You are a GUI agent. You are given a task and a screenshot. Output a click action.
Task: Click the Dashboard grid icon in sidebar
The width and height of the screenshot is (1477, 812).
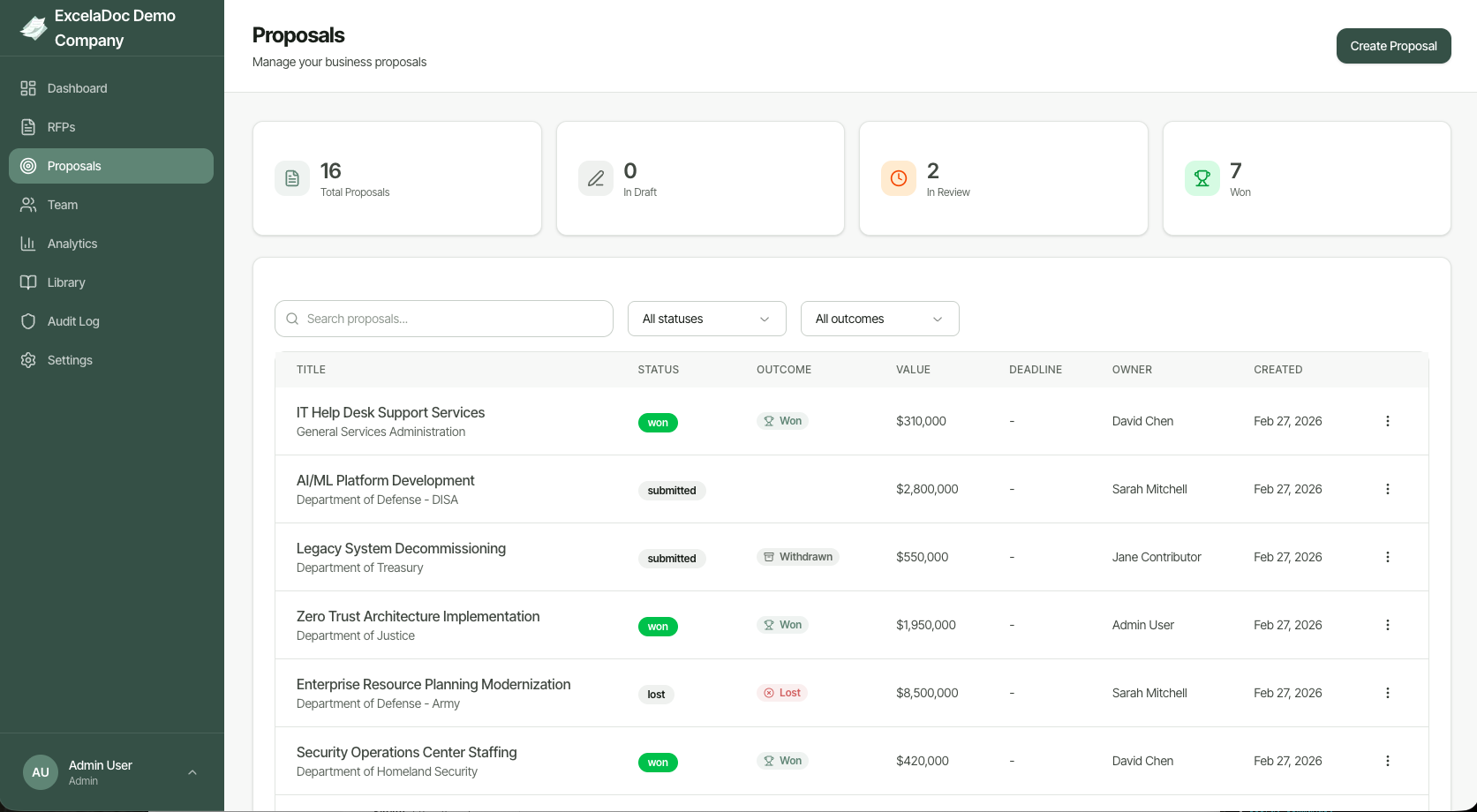[28, 88]
